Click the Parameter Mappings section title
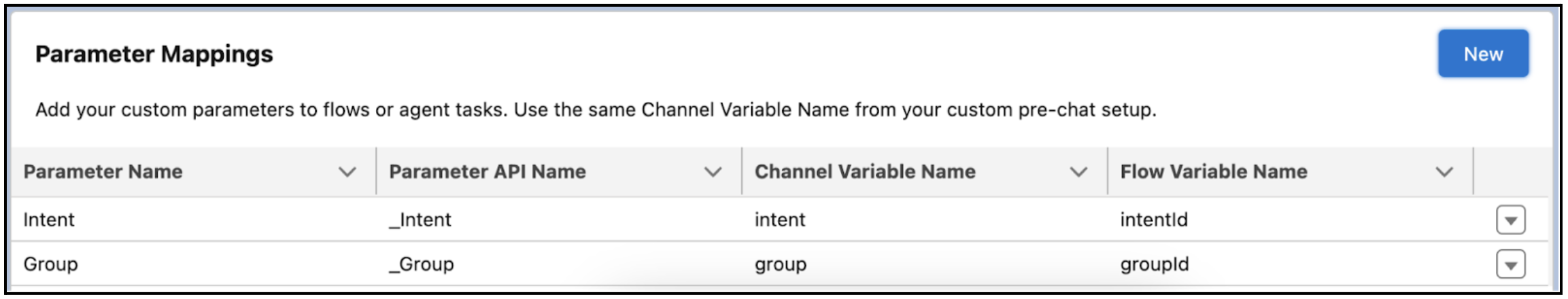Image resolution: width=1568 pixels, height=299 pixels. click(x=154, y=54)
